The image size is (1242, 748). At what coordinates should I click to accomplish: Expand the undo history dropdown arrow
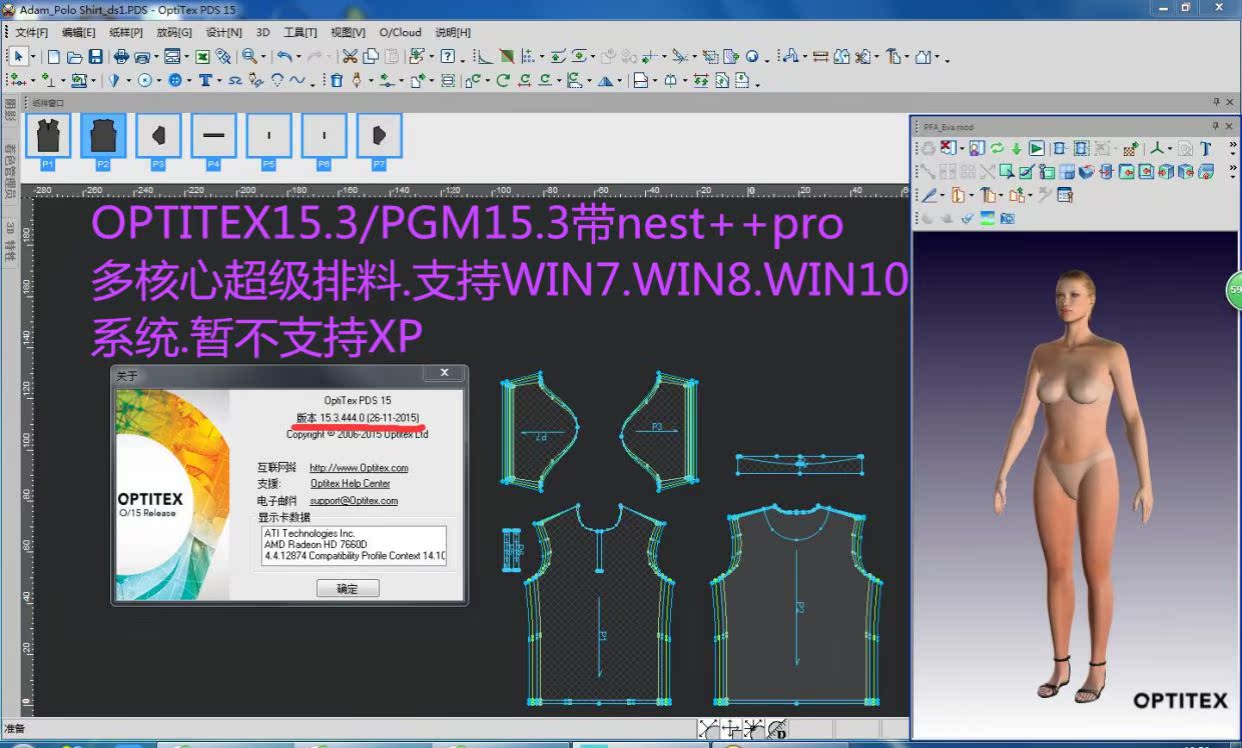tap(299, 57)
